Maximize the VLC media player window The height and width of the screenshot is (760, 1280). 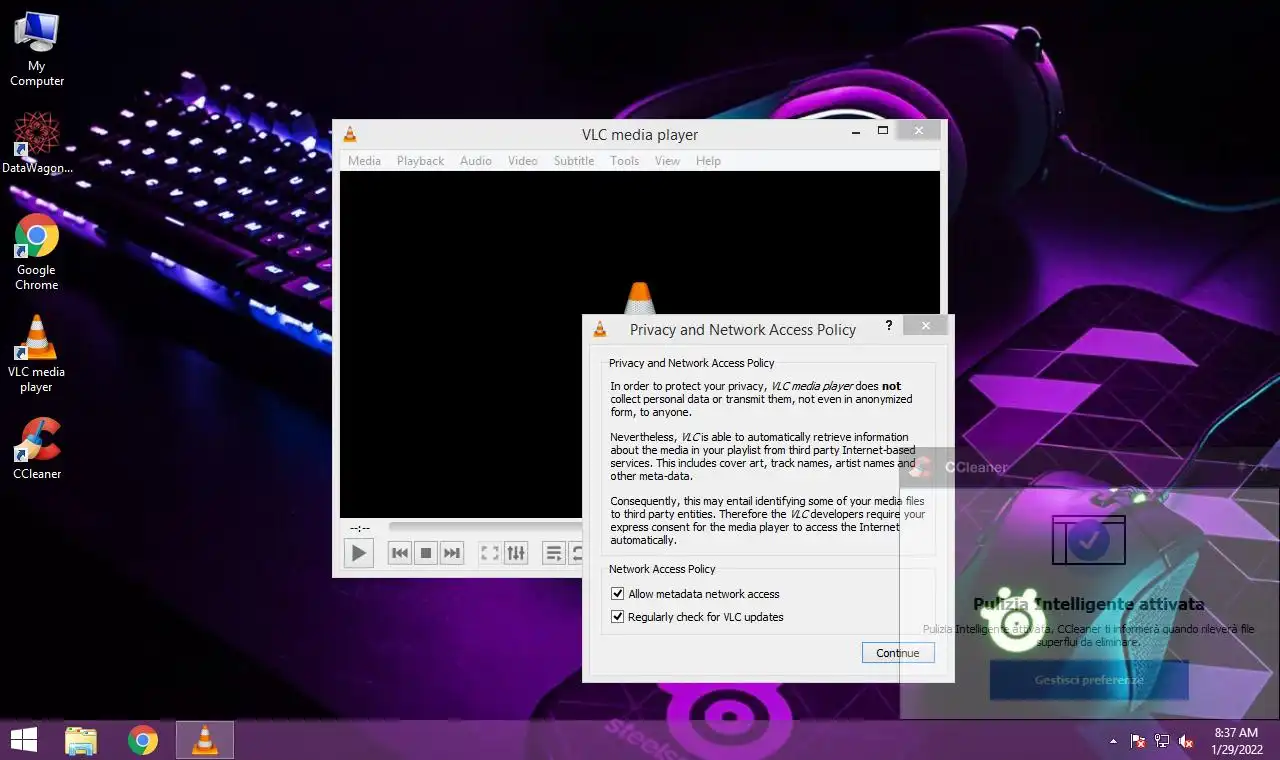coord(883,130)
